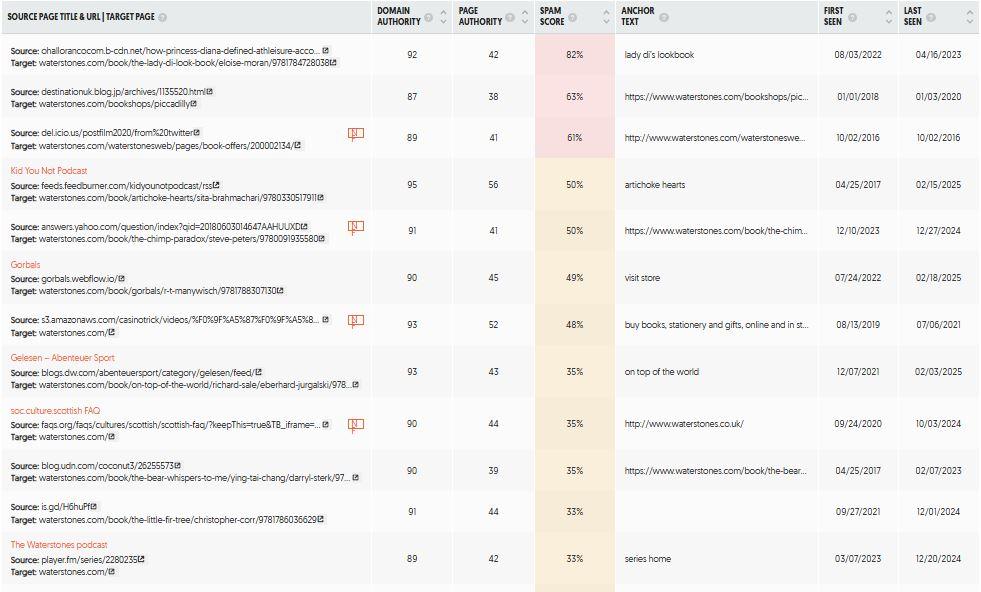Viewport: 981px width, 592px height.
Task: Click the First Seen column help icon
Action: click(x=852, y=18)
